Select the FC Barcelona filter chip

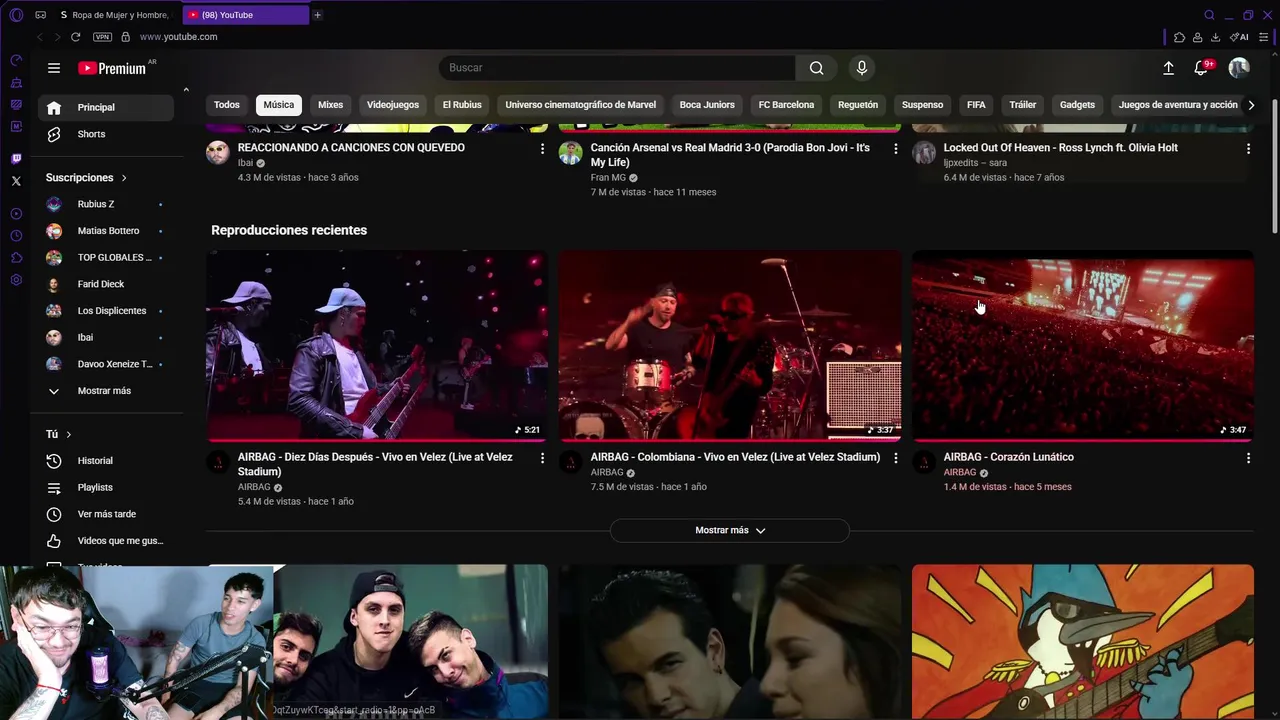786,105
